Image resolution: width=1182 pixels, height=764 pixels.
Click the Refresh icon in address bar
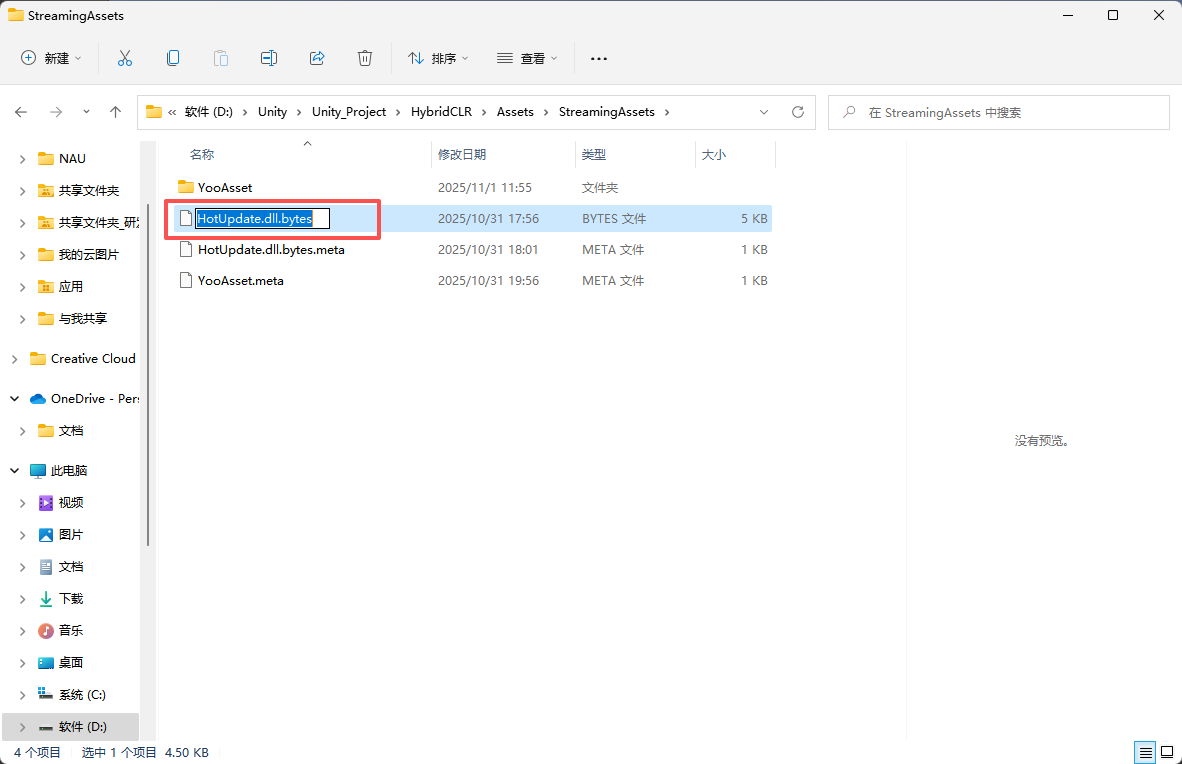798,112
